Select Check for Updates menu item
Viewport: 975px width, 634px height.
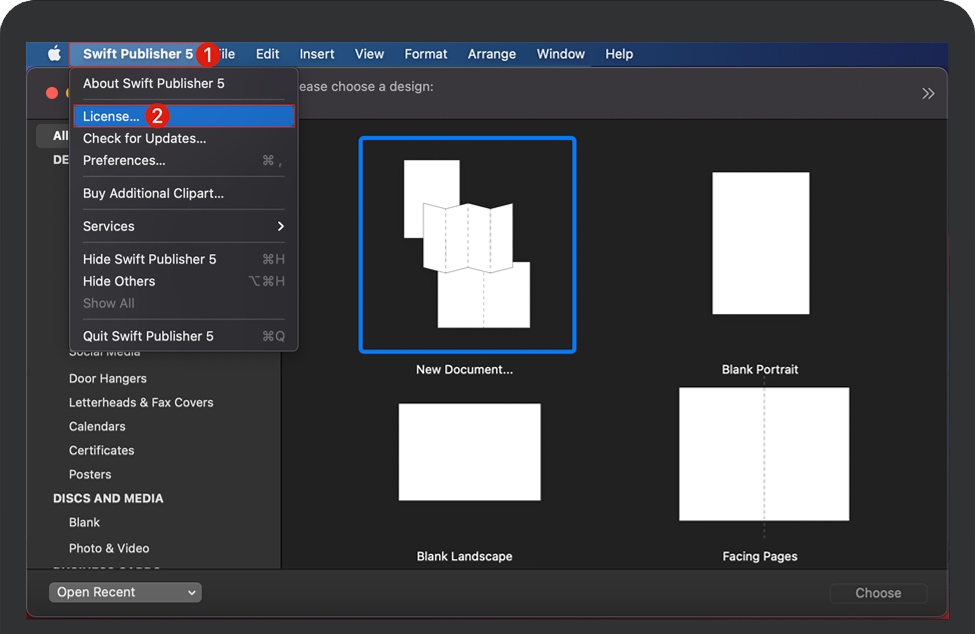(x=144, y=138)
